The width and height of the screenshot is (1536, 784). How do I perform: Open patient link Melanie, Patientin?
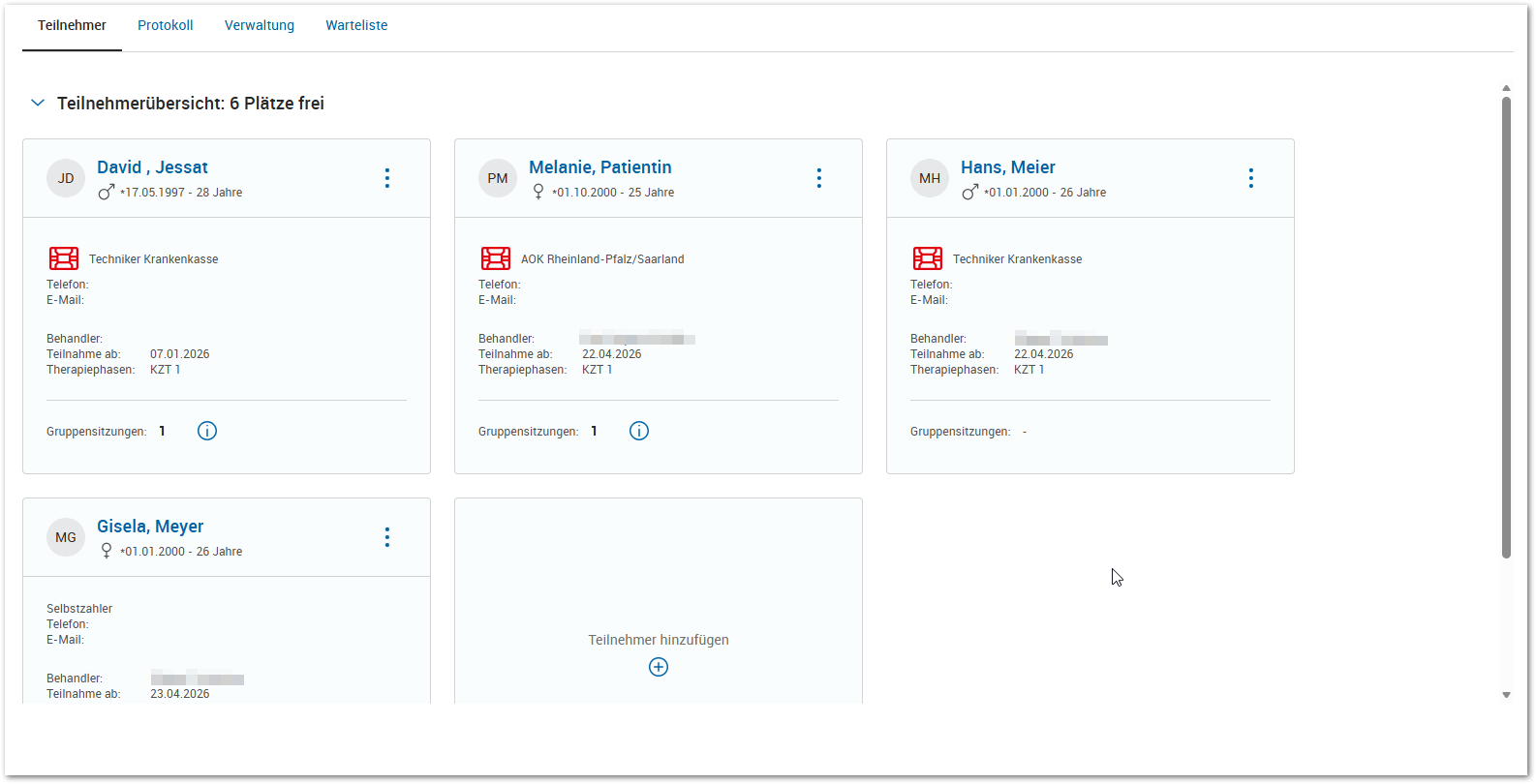click(599, 167)
